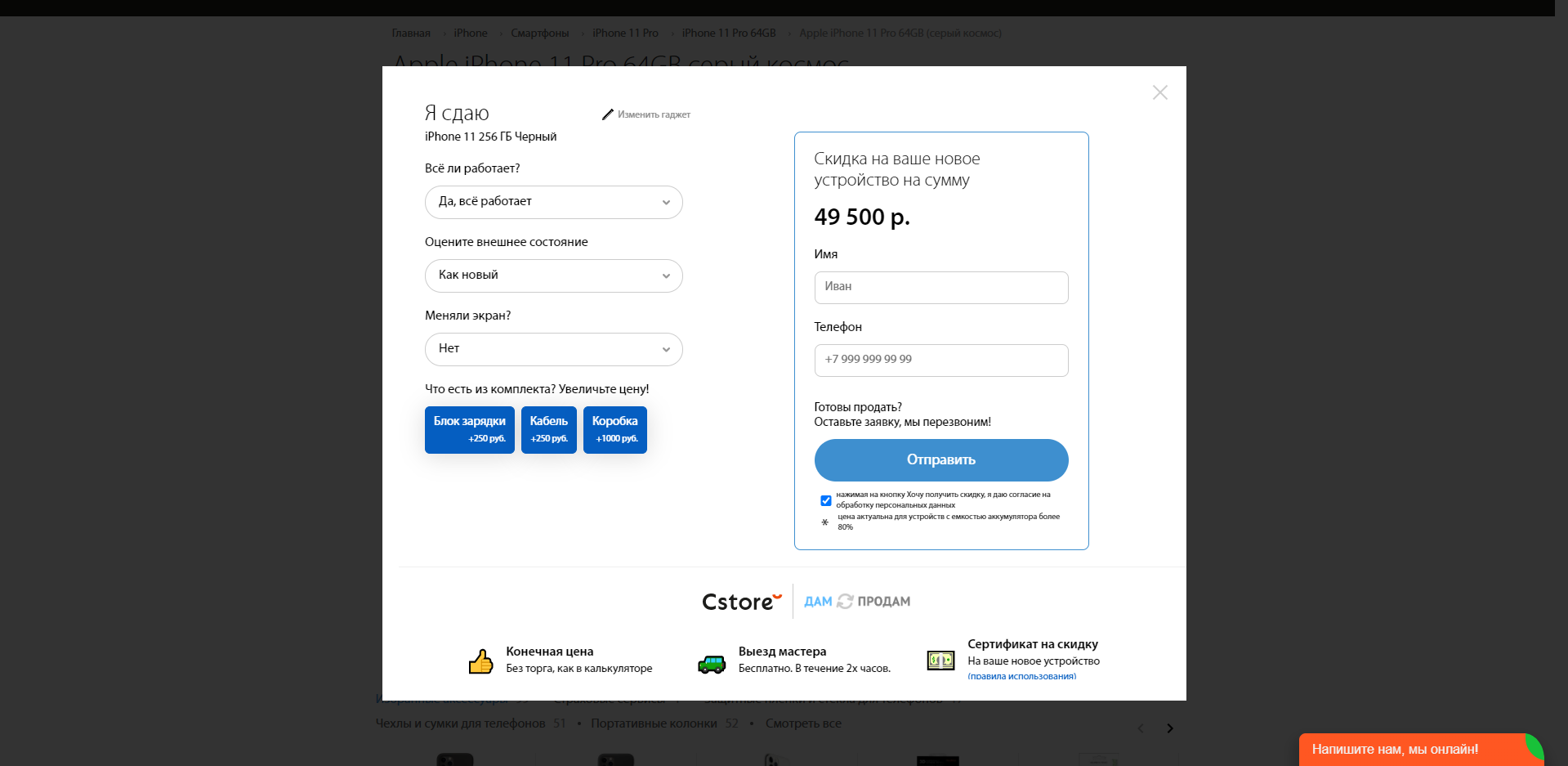Viewport: 1568px width, 766px height.
Task: Open Портативные колонки category link
Action: pos(654,723)
